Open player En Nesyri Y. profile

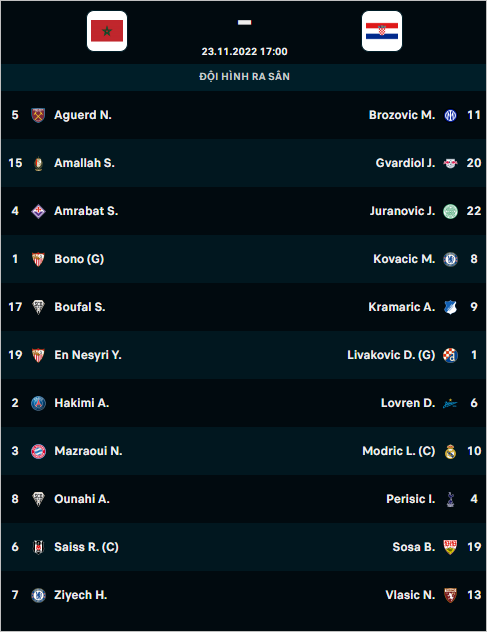(88, 355)
